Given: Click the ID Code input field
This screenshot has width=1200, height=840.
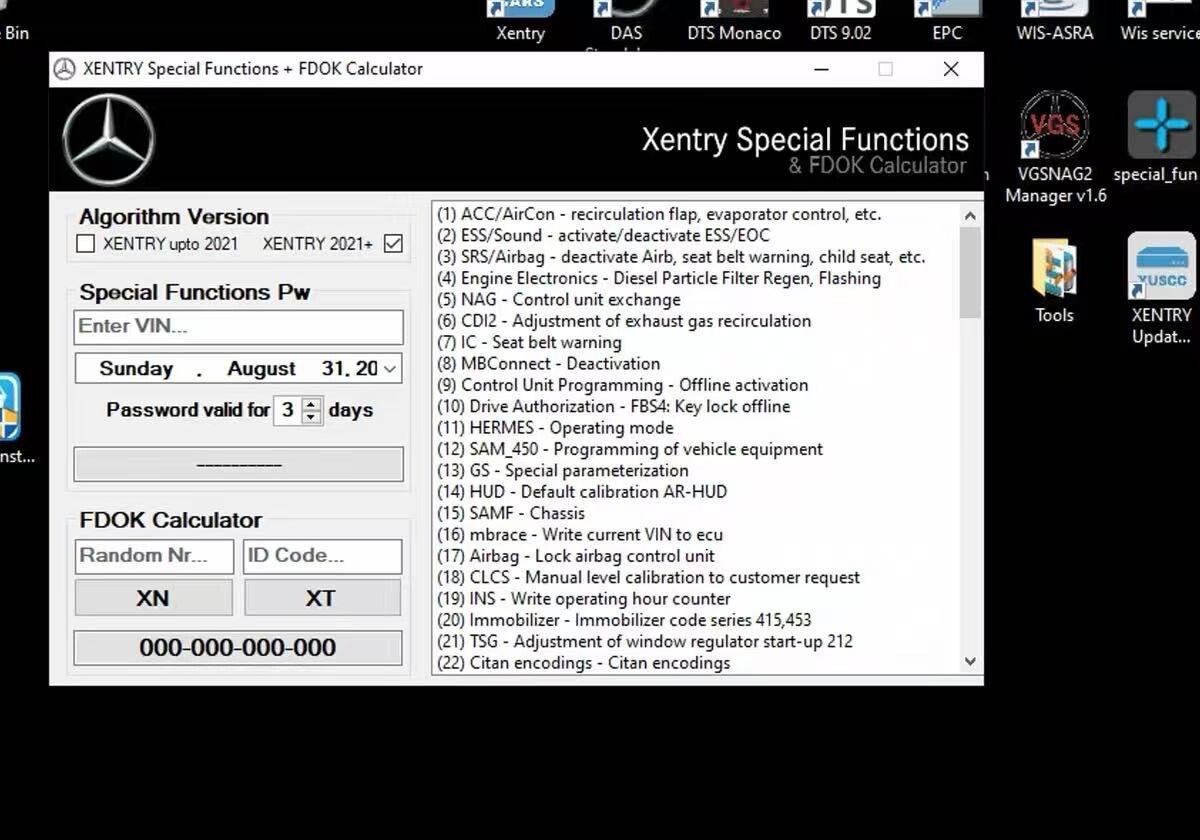Looking at the screenshot, I should (322, 557).
